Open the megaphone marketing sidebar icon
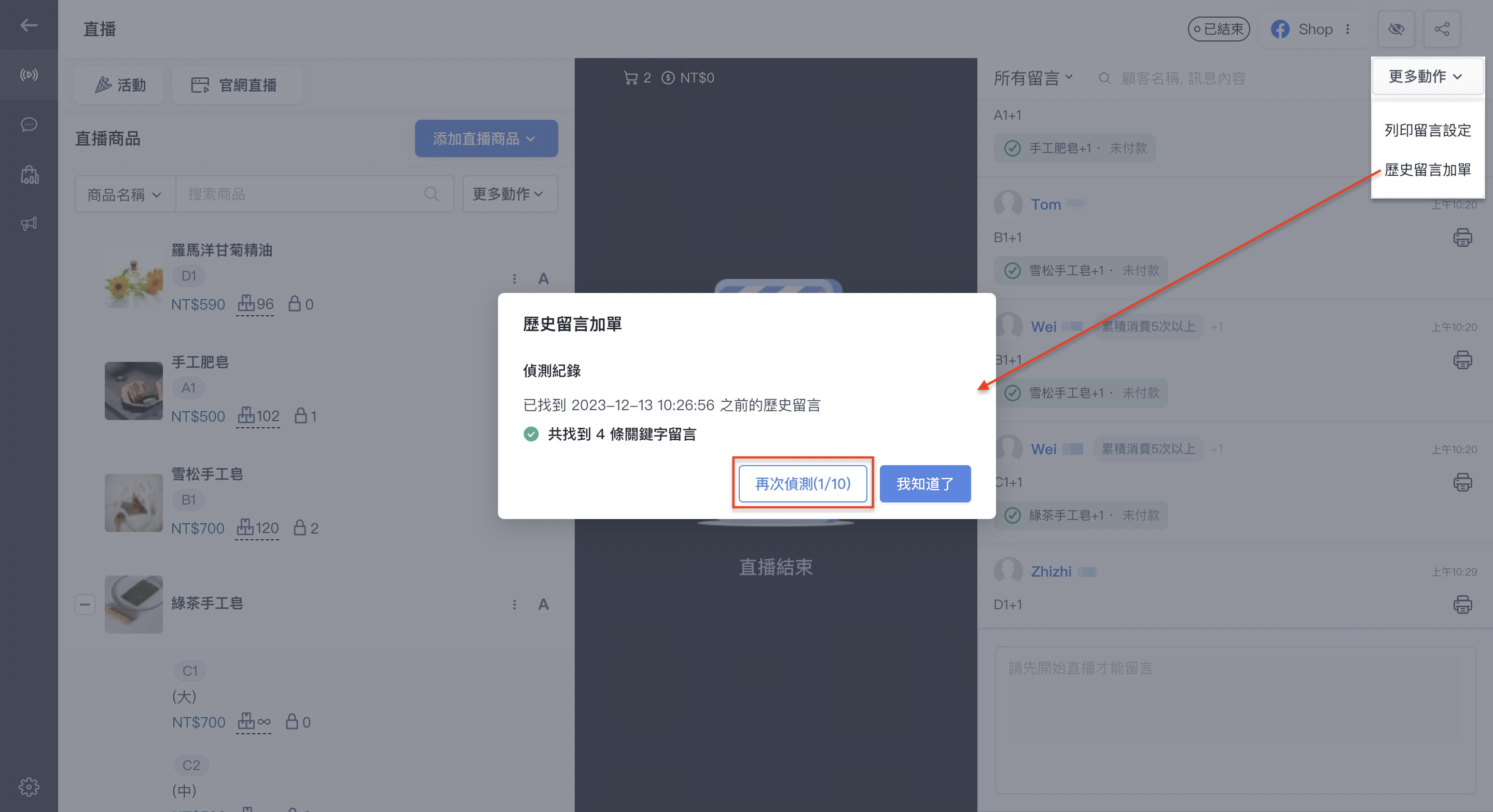1493x812 pixels. (29, 224)
